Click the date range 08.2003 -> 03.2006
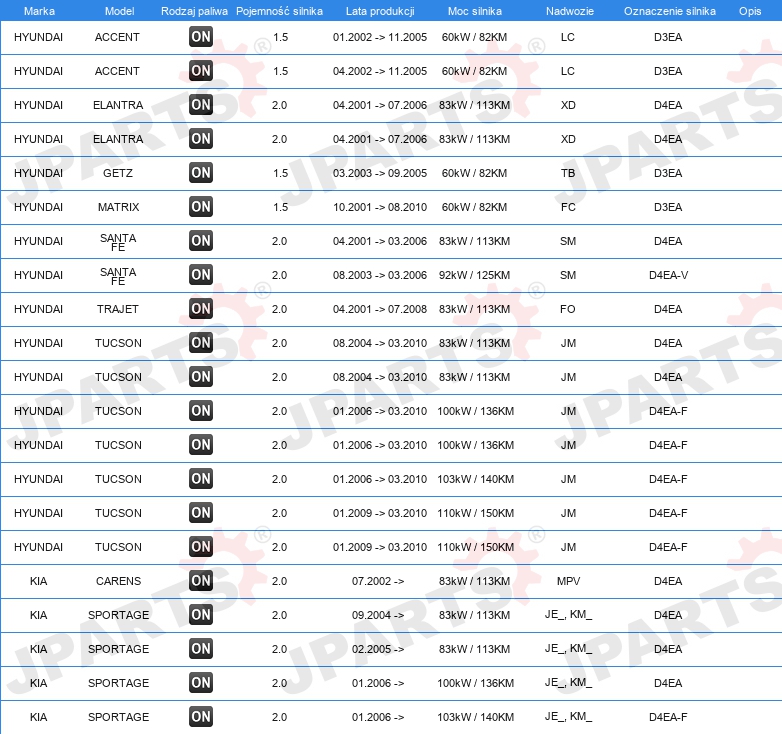 (380, 275)
